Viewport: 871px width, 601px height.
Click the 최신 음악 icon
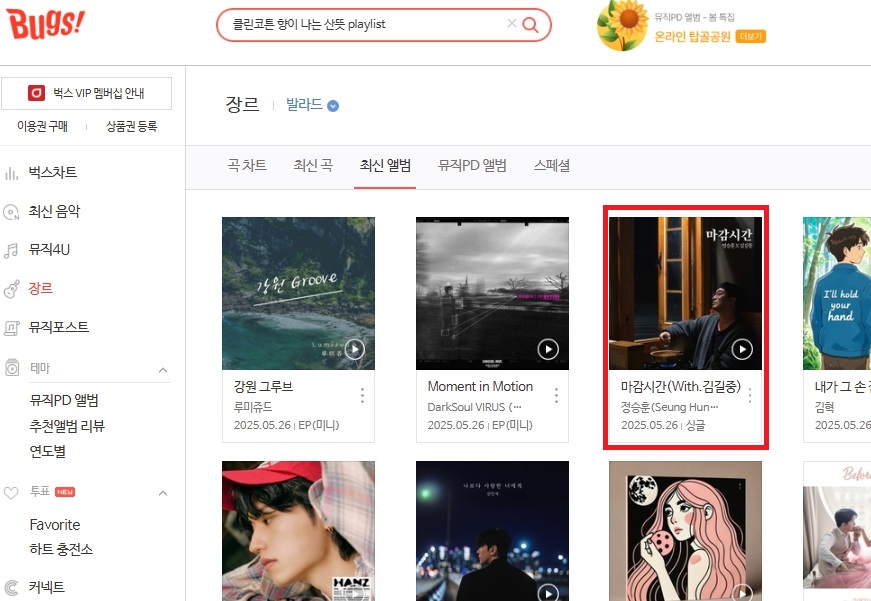[x=11, y=212]
